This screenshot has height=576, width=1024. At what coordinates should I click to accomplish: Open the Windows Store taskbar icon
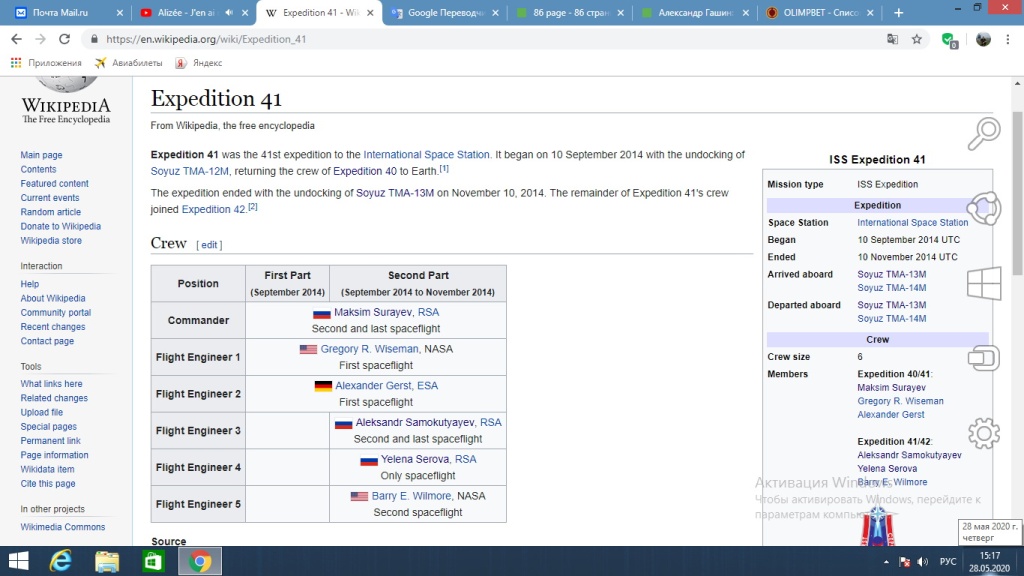[x=153, y=561]
